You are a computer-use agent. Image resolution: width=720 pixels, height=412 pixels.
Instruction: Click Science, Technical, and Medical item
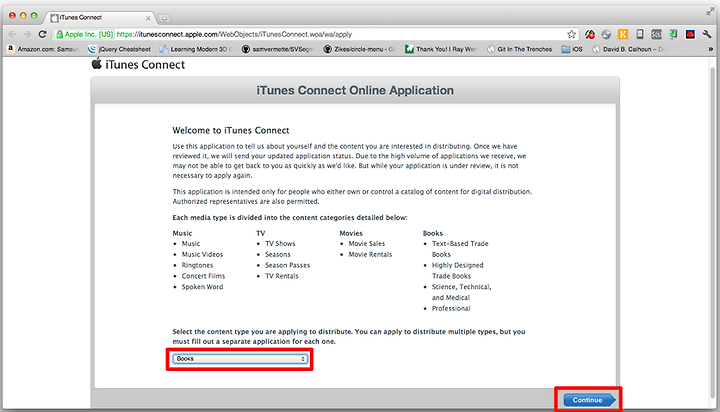pos(461,292)
